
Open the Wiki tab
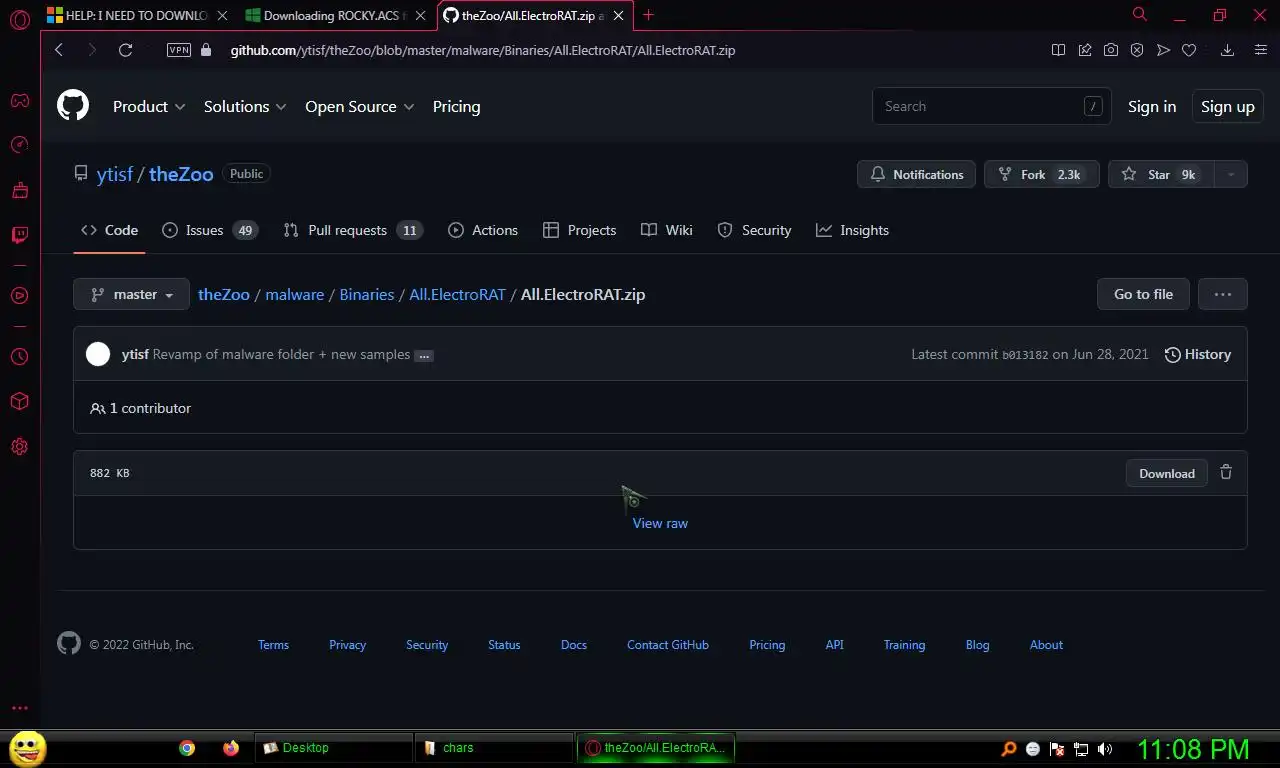666,230
